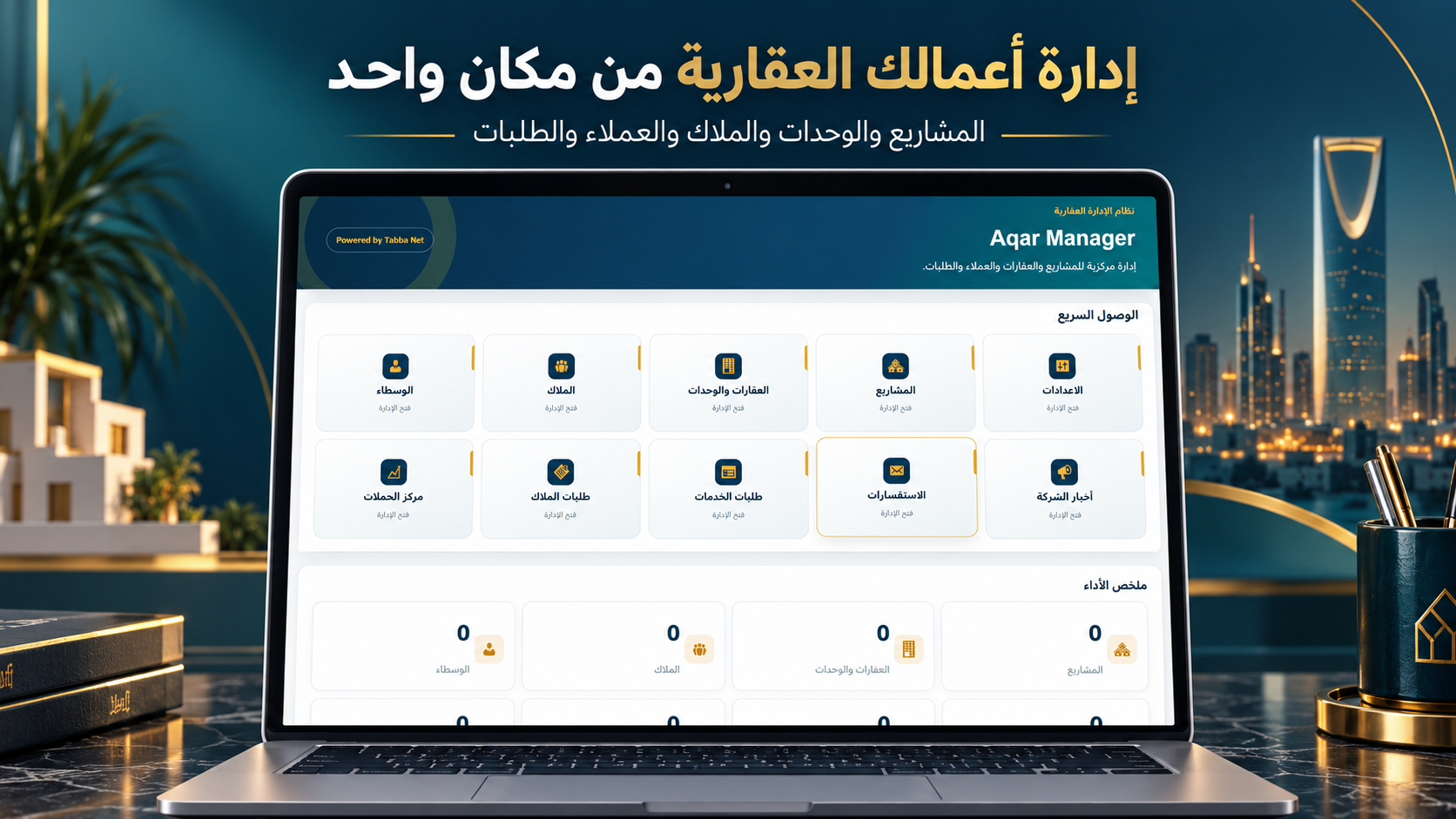Click the طلبات الخدمات tile title text
The width and height of the screenshot is (1456, 819).
point(728,497)
